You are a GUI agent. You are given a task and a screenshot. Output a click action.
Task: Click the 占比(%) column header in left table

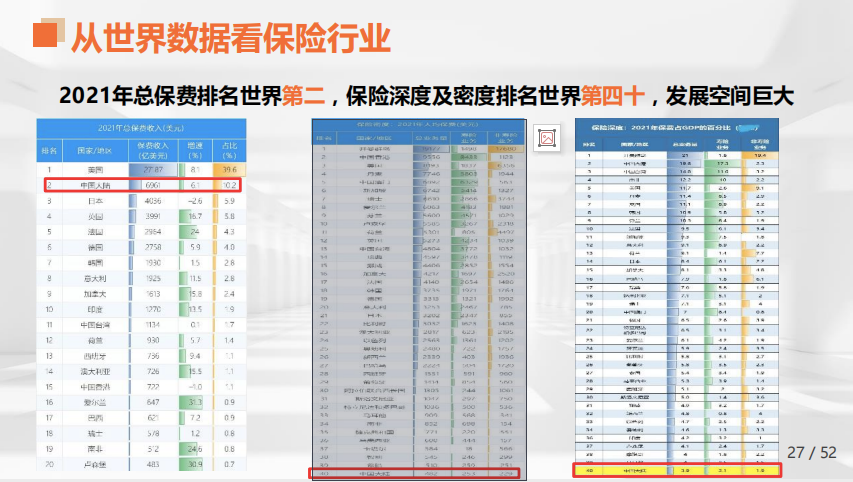(x=228, y=150)
